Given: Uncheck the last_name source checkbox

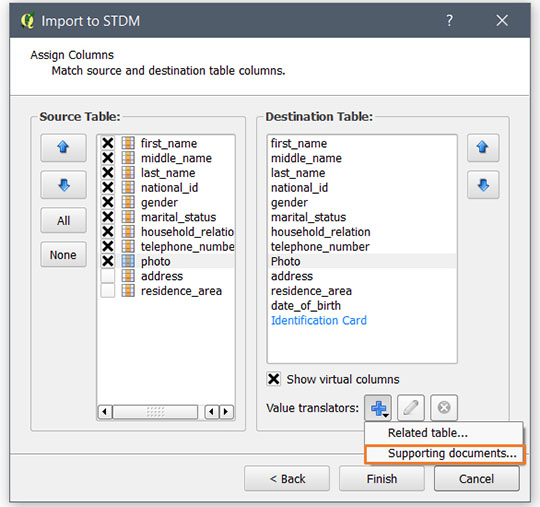Looking at the screenshot, I should click(x=108, y=173).
